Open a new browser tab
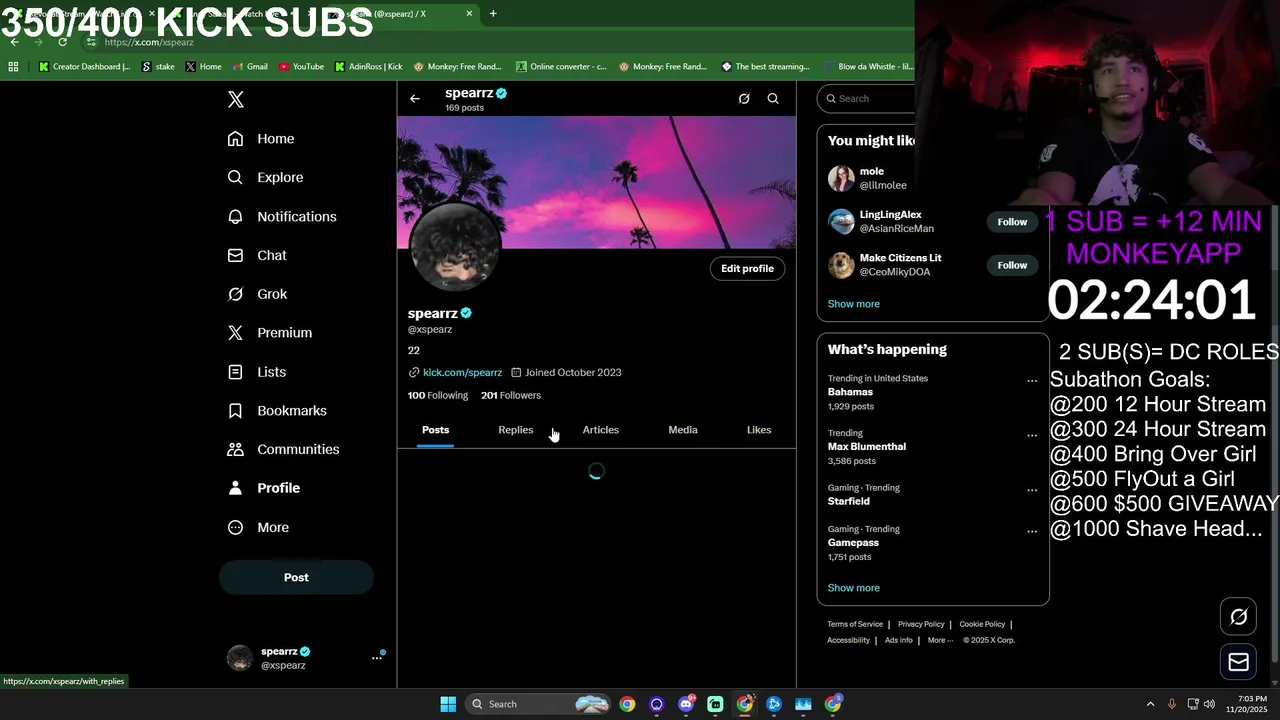The width and height of the screenshot is (1280, 720). coord(493,14)
